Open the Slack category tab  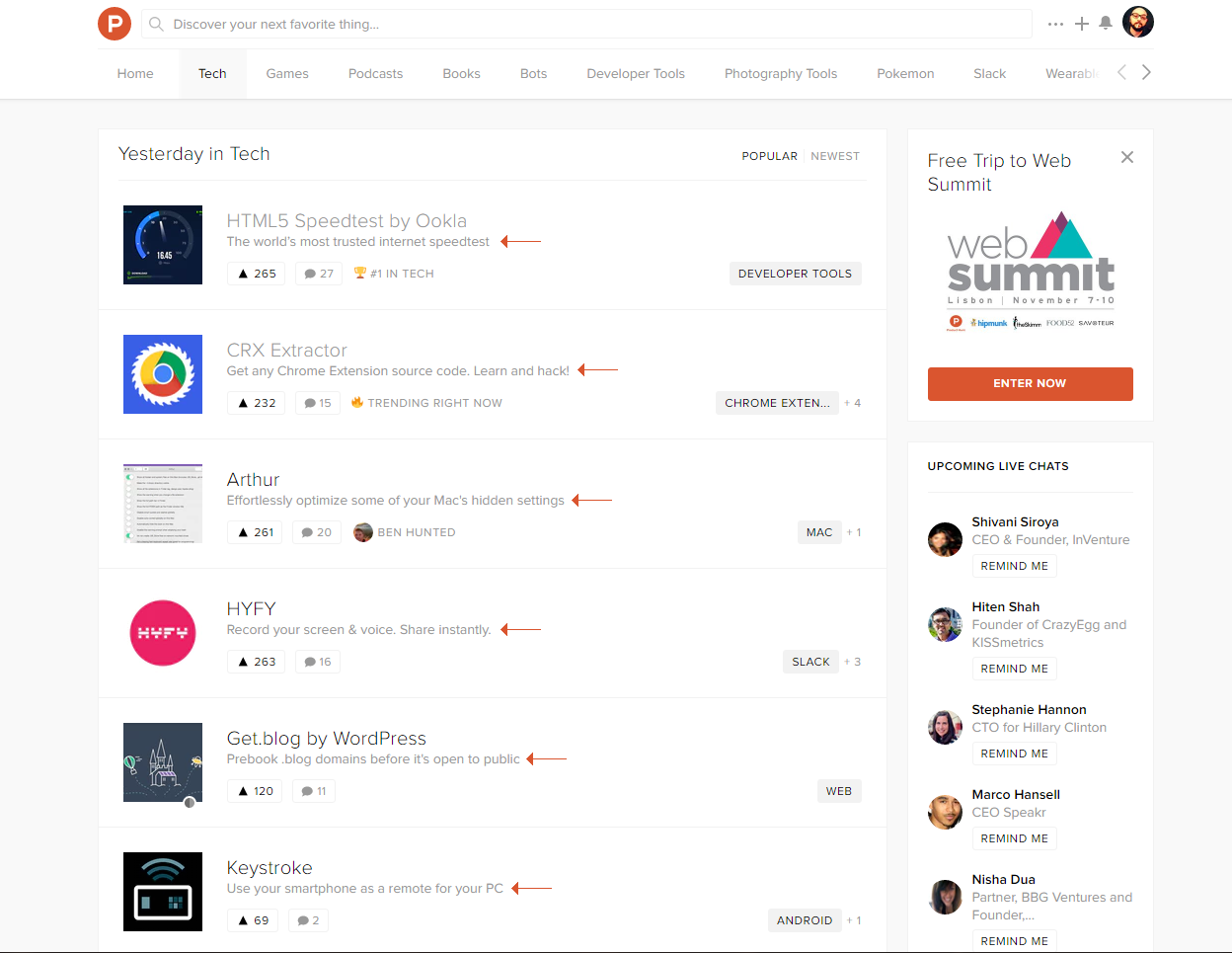pos(989,73)
